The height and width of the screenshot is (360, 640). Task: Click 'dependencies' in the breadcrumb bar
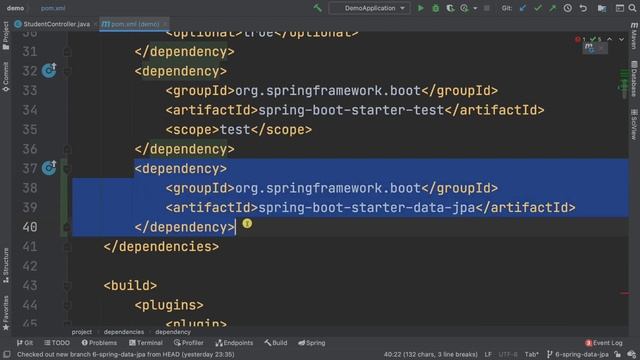point(124,332)
